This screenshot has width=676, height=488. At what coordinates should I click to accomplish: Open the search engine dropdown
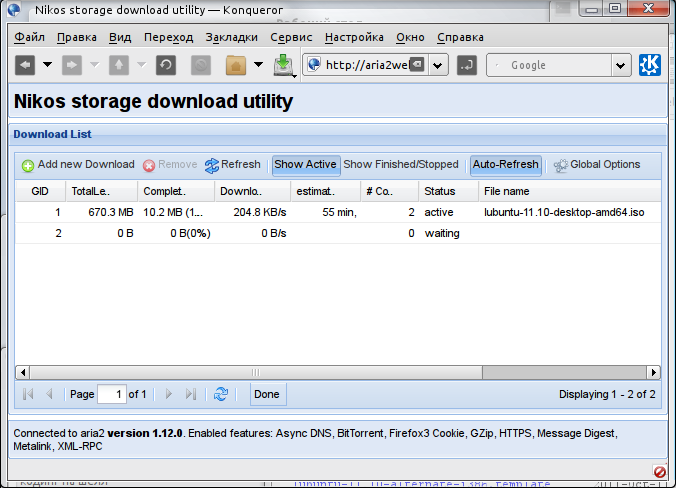621,65
